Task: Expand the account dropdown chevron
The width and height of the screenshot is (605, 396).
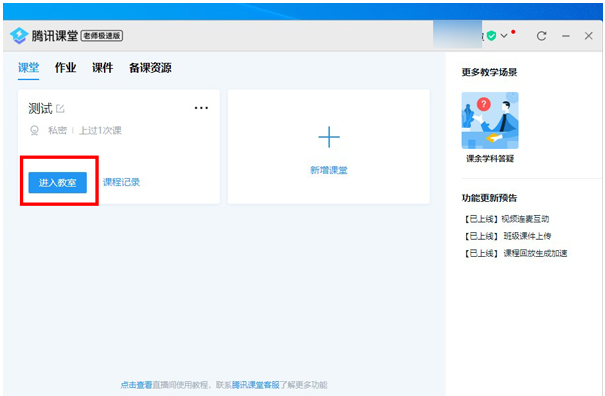Action: pyautogui.click(x=504, y=36)
